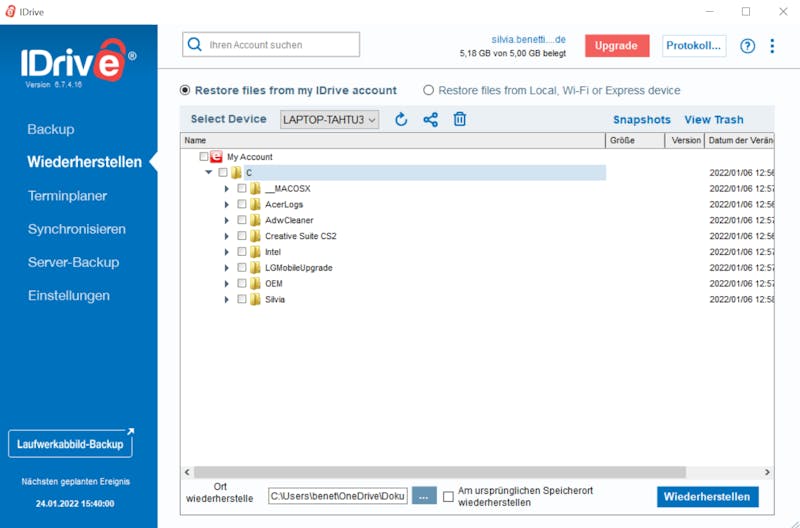Click the __MACOSX folder icon

tap(255, 188)
